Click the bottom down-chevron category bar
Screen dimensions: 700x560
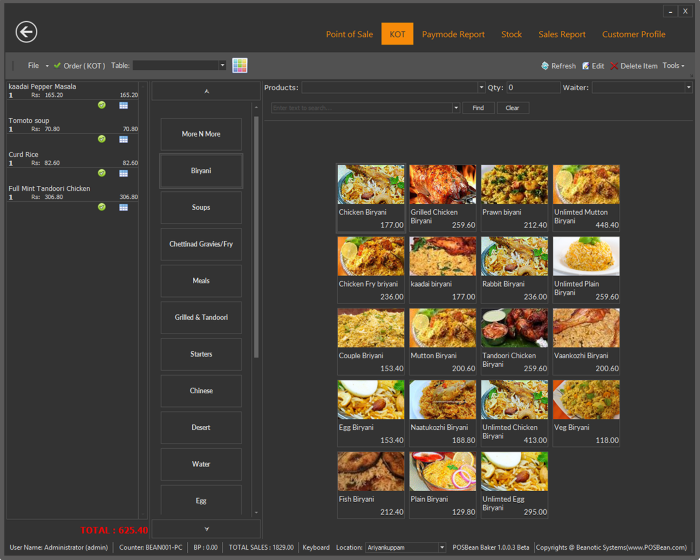[x=206, y=529]
